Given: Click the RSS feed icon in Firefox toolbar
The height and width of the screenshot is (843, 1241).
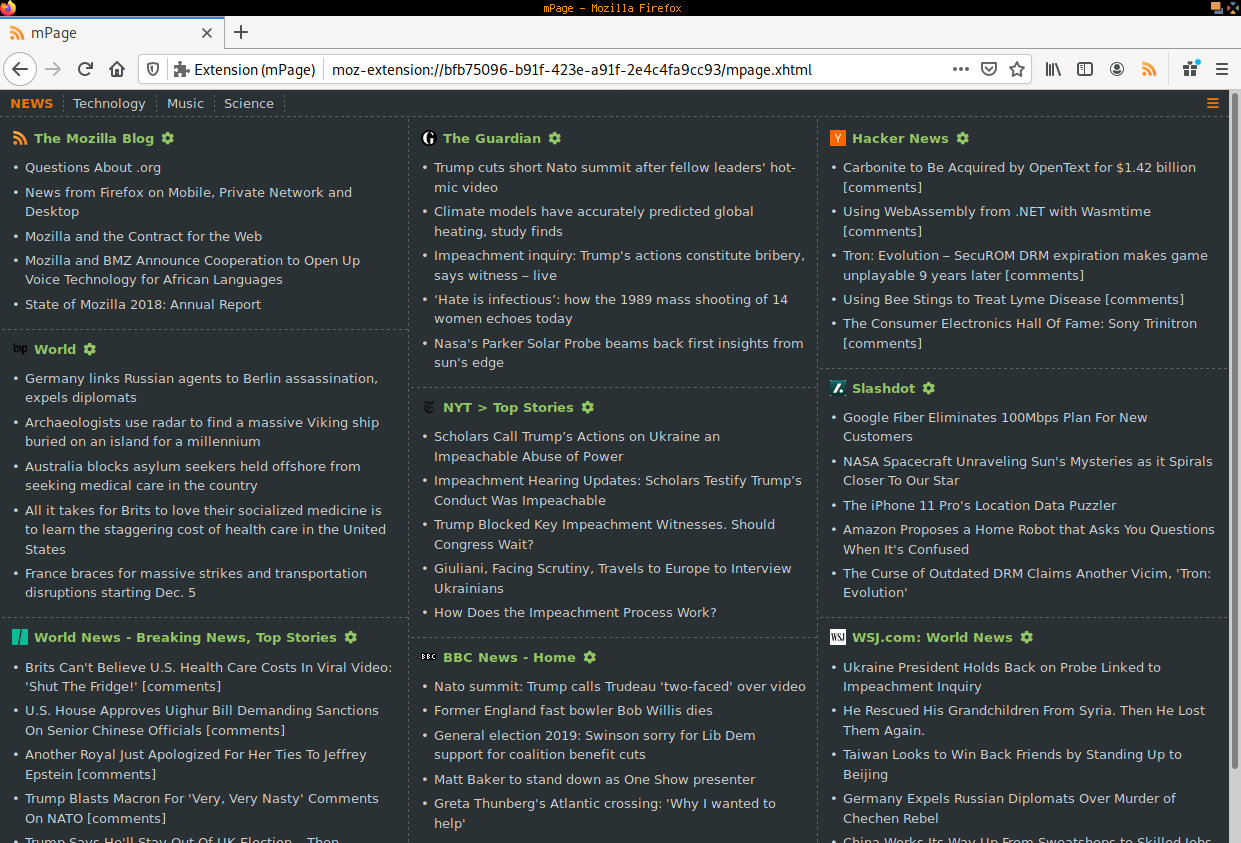Looking at the screenshot, I should 1149,69.
